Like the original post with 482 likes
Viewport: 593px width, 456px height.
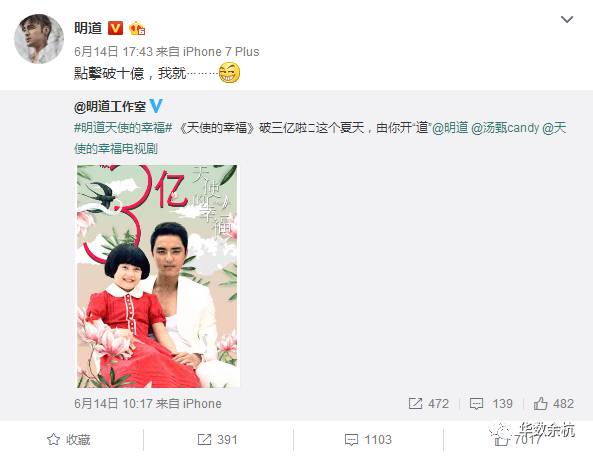[554, 403]
